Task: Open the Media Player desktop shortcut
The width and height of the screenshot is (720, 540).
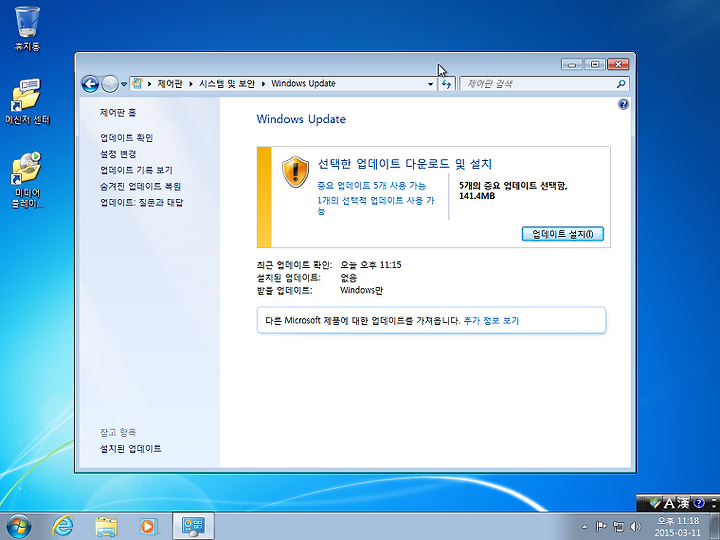Action: pyautogui.click(x=27, y=180)
